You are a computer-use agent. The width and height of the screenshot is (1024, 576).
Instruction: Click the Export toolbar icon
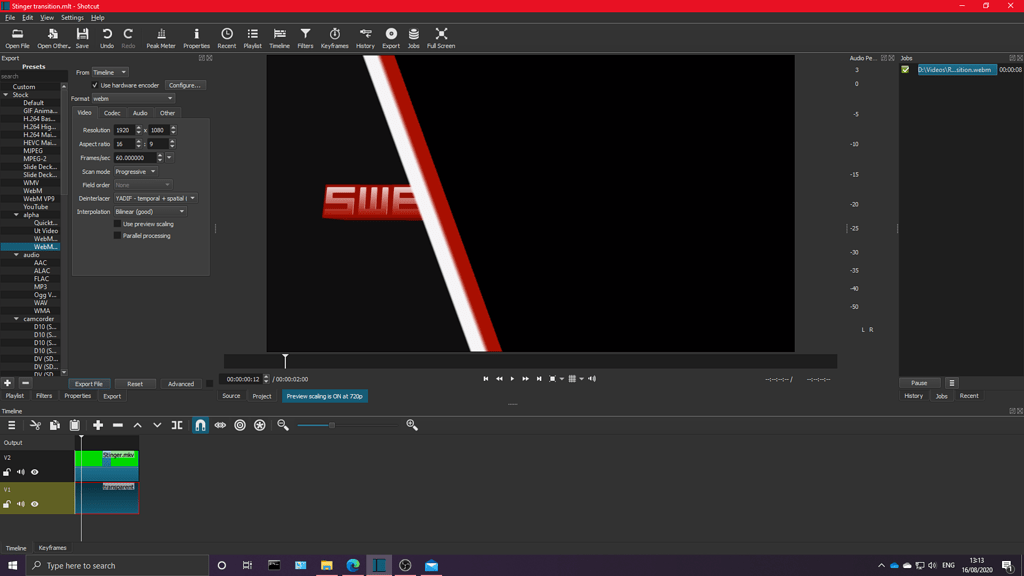point(391,38)
